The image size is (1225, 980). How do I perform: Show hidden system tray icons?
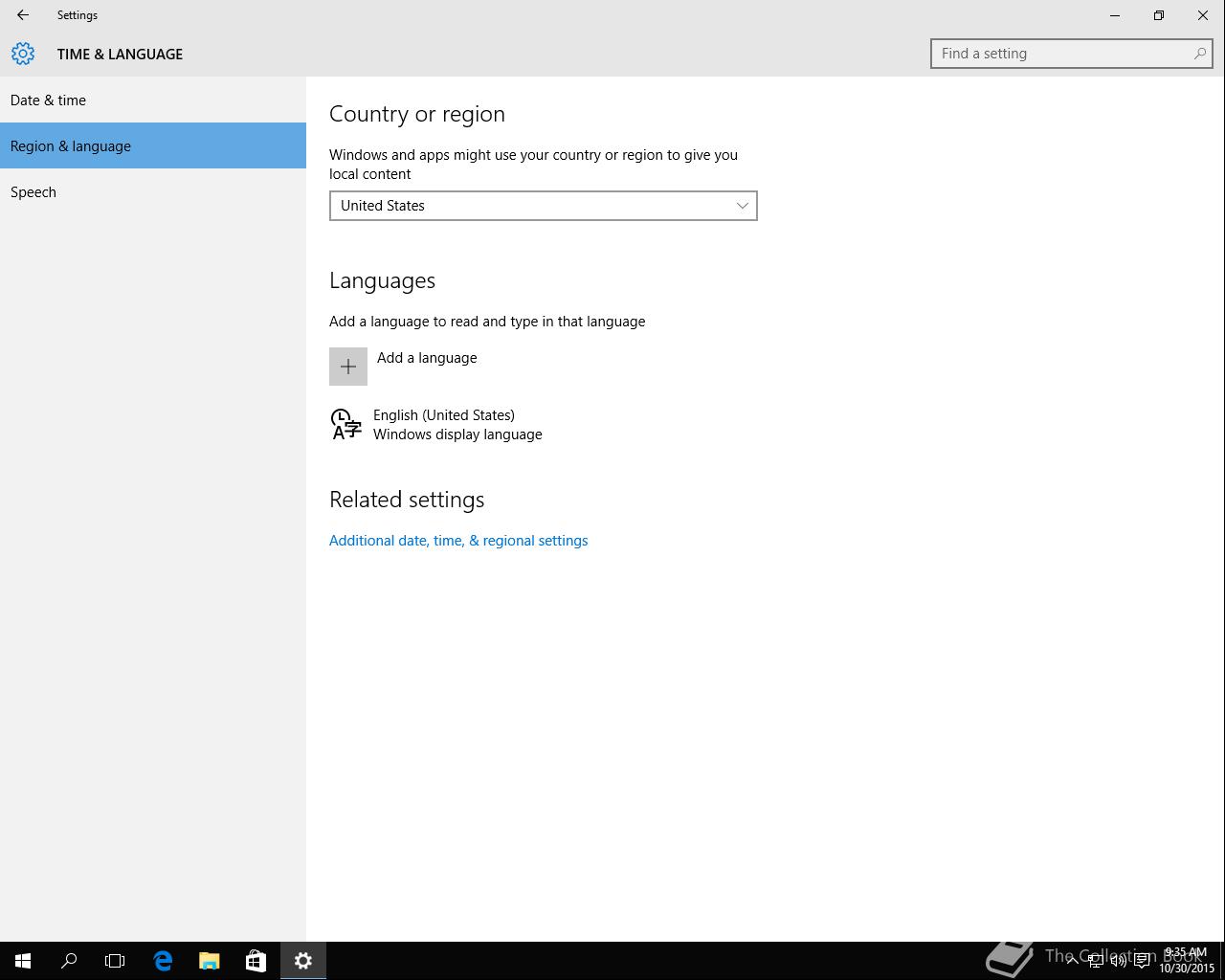[x=1073, y=961]
